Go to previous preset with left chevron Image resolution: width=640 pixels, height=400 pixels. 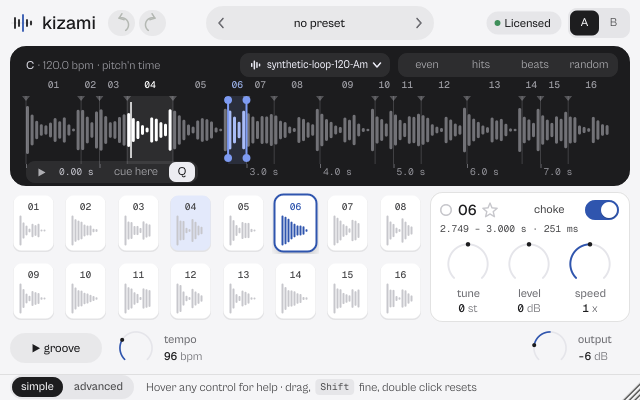(221, 23)
